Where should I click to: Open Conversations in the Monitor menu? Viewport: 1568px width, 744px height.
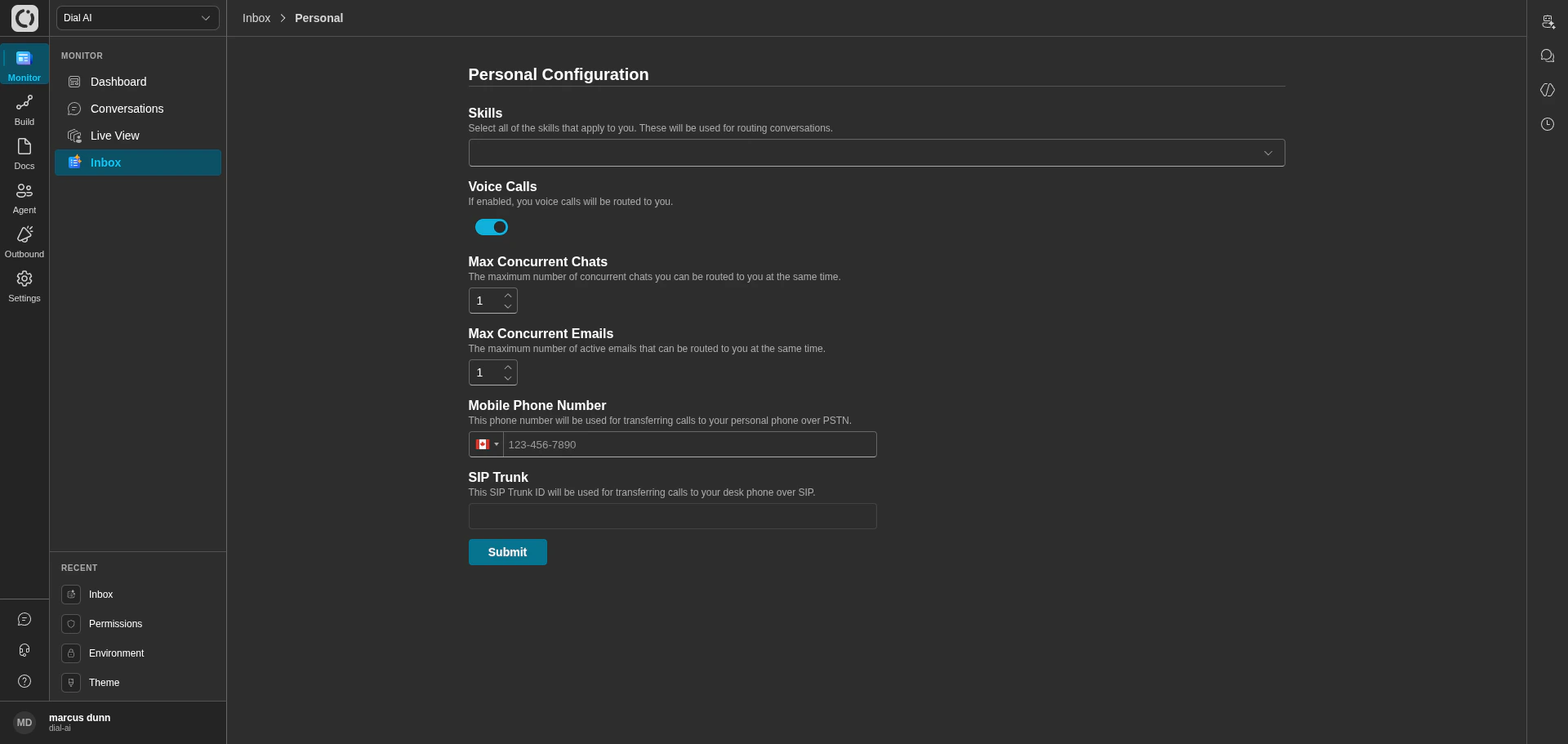138,109
